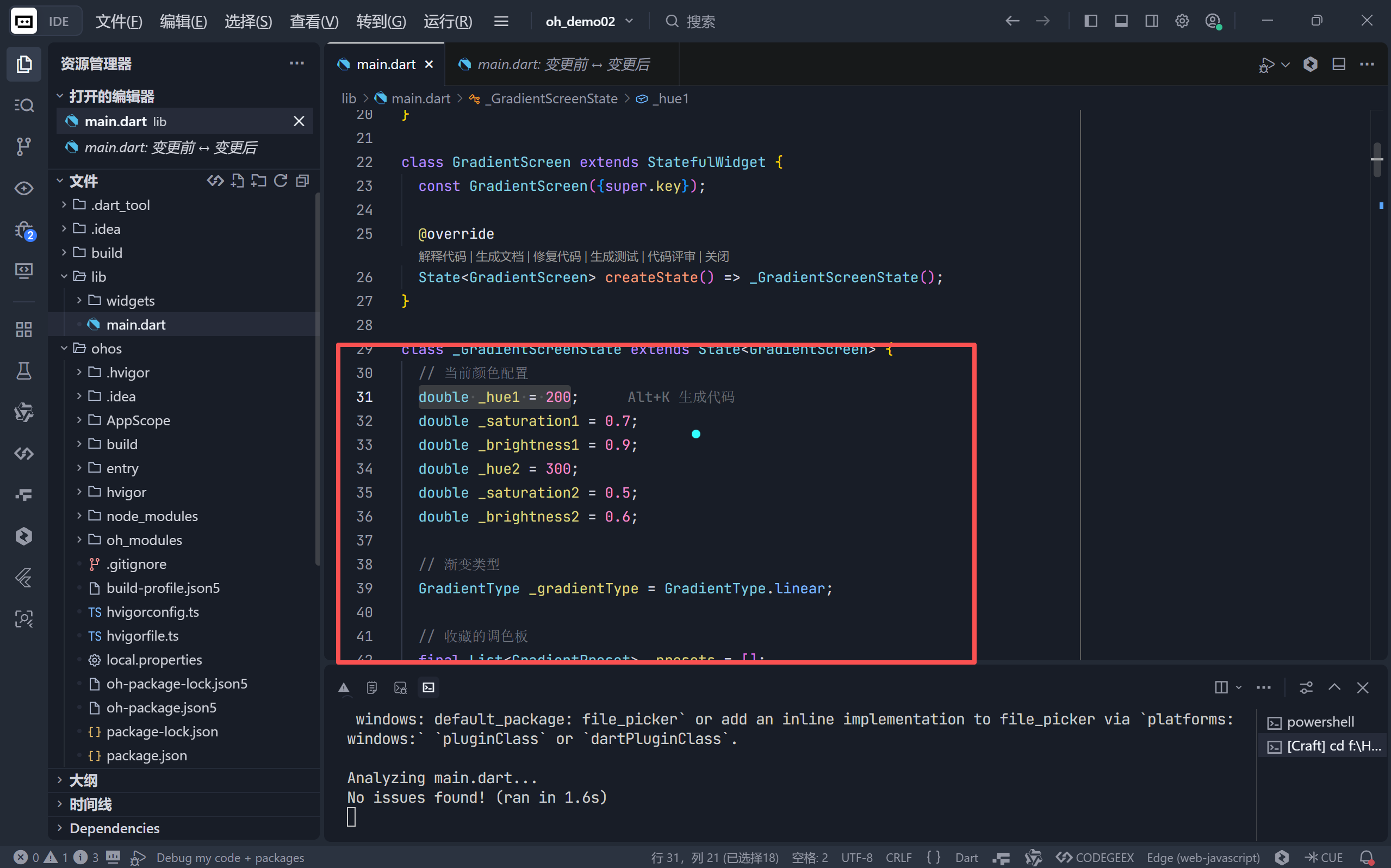Click the editor vertical scrollbar thumb
The image size is (1391, 868).
[1377, 159]
